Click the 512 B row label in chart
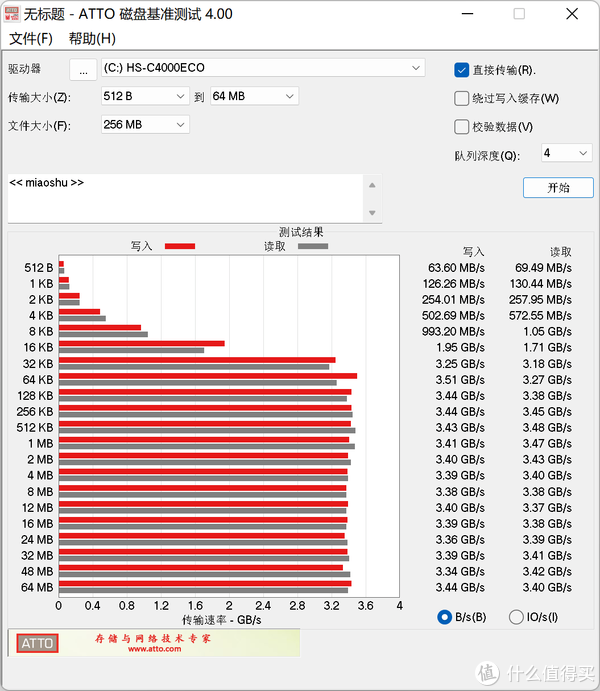This screenshot has width=600, height=691. click(39, 268)
